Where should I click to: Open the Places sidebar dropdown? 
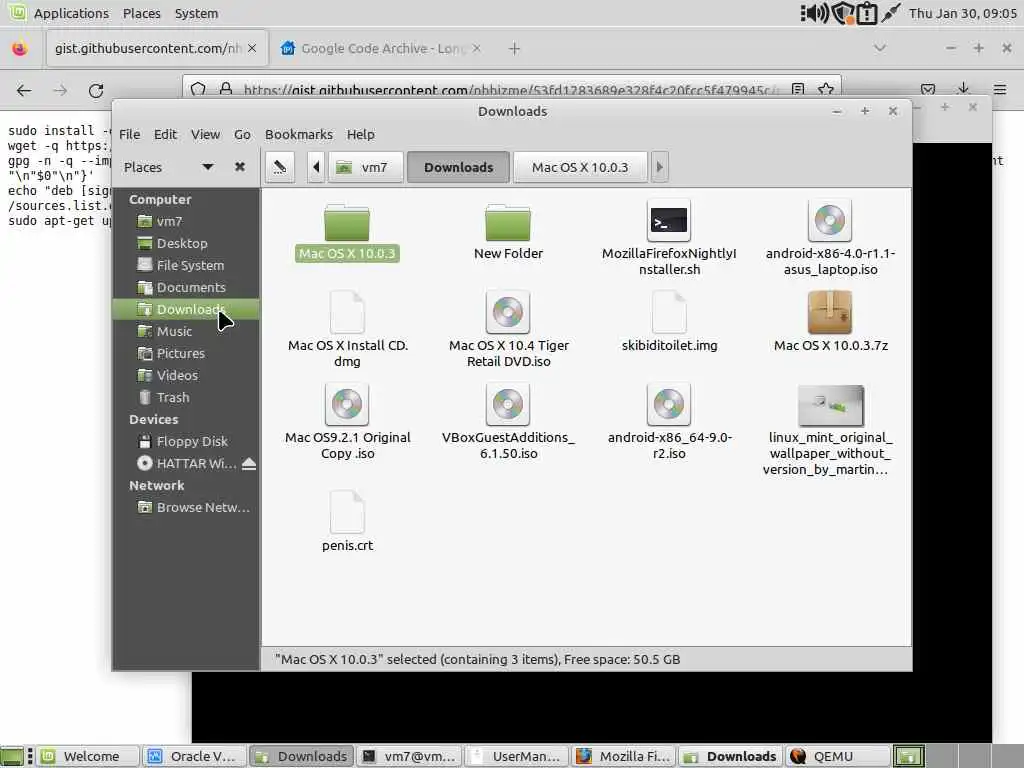(208, 167)
